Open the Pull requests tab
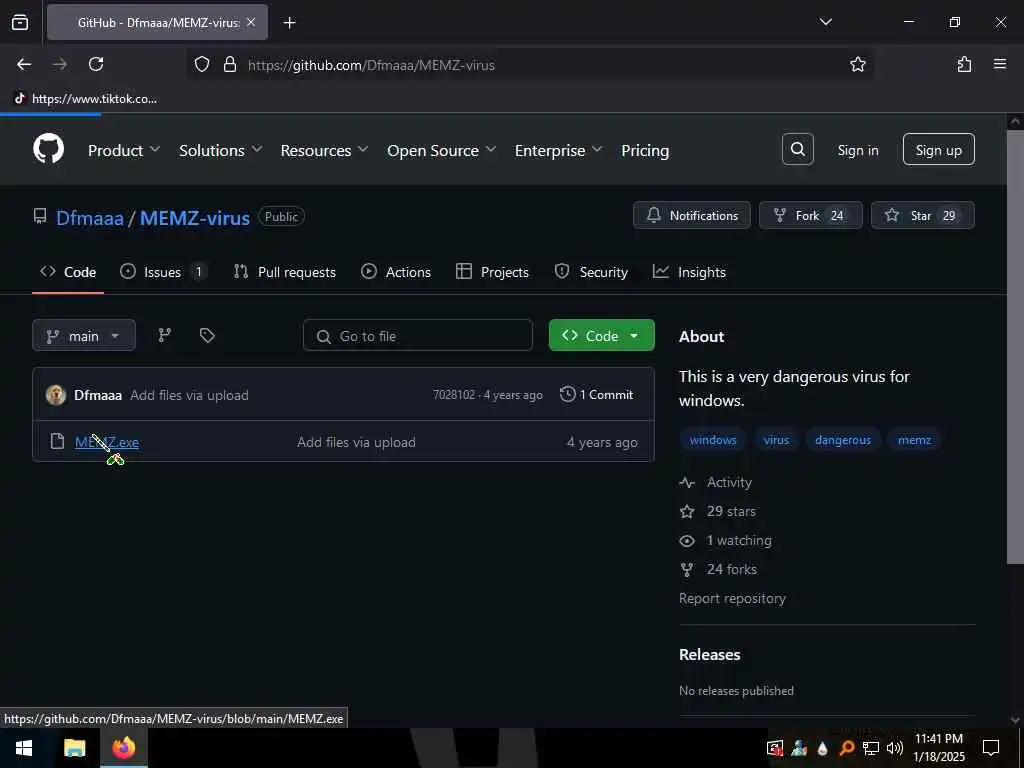Image resolution: width=1024 pixels, height=768 pixels. (x=285, y=272)
